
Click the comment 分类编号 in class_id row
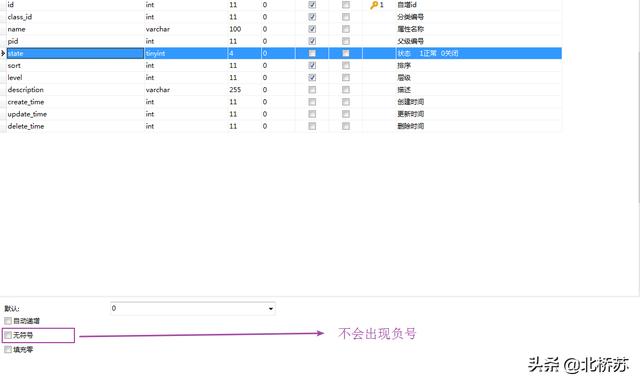(411, 17)
